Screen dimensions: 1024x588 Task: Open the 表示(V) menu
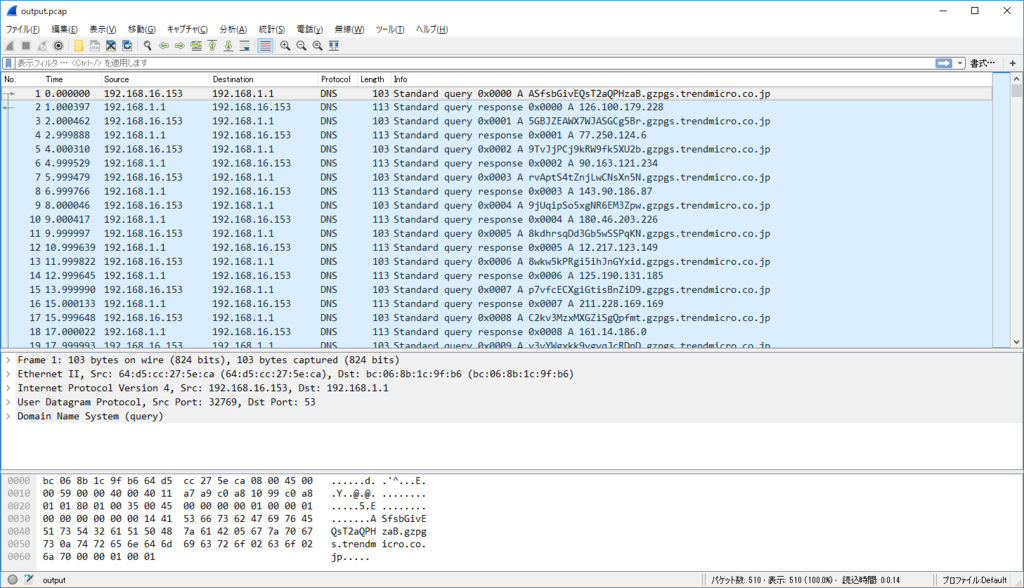point(103,29)
